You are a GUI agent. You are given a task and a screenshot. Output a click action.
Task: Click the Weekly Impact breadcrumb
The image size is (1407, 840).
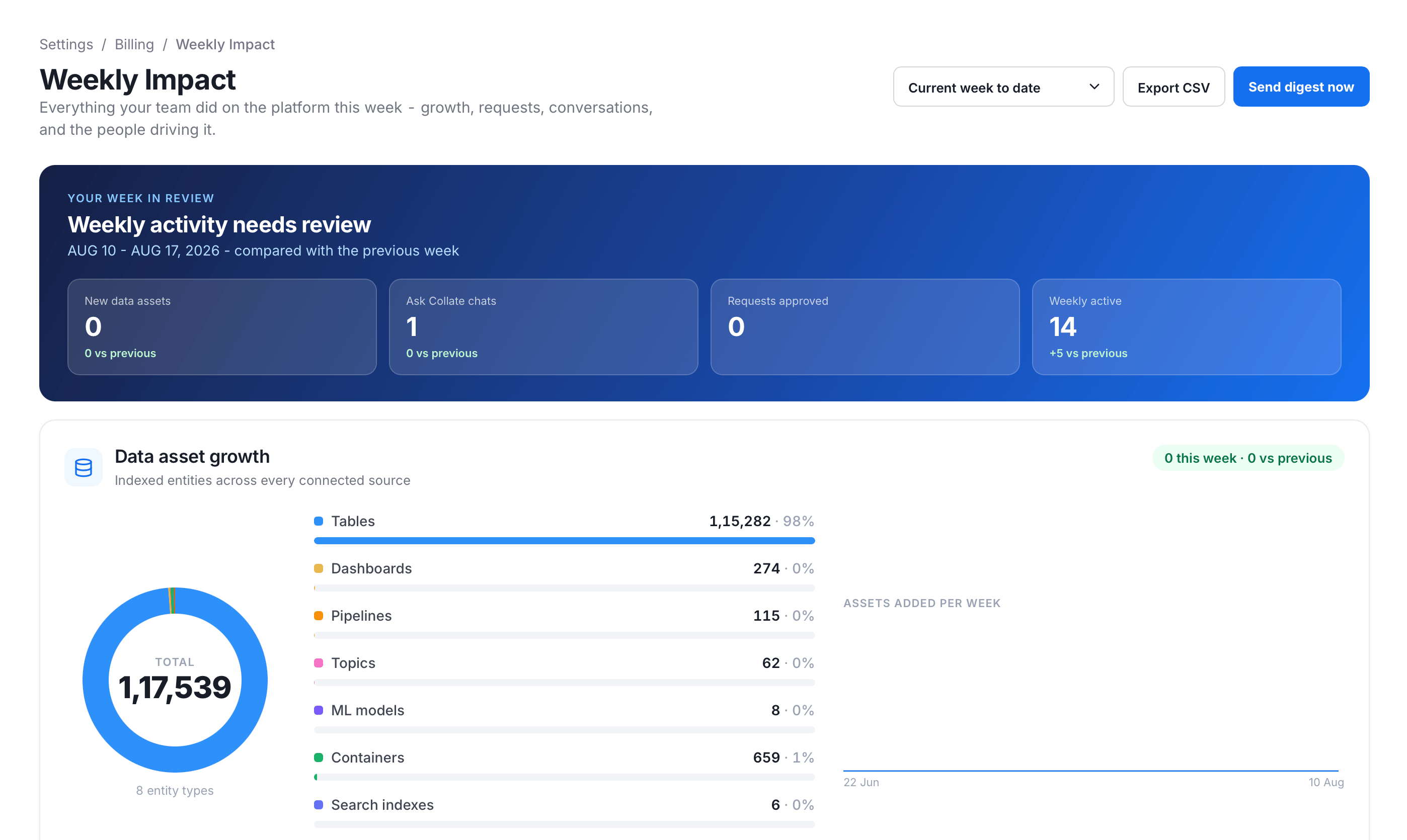pyautogui.click(x=225, y=45)
